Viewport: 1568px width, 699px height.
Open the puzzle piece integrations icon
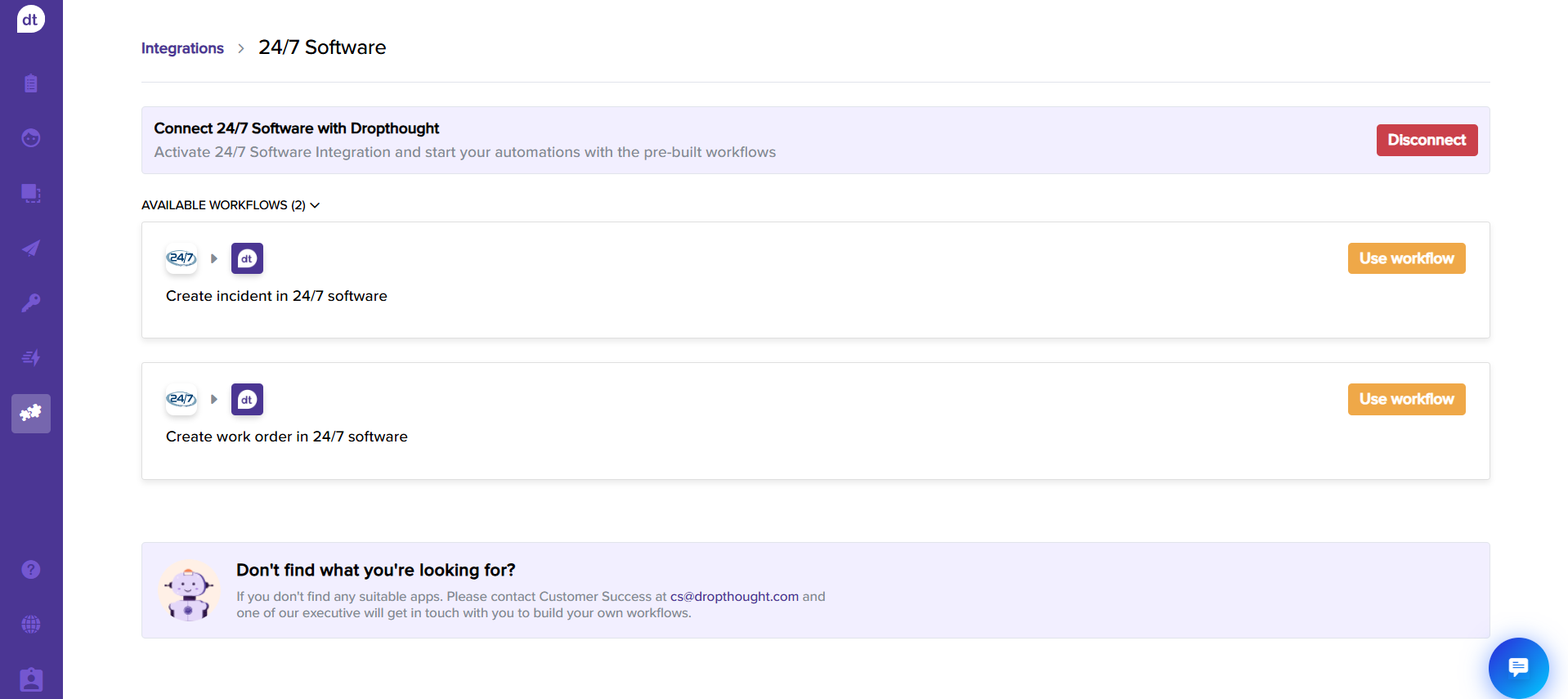[31, 414]
